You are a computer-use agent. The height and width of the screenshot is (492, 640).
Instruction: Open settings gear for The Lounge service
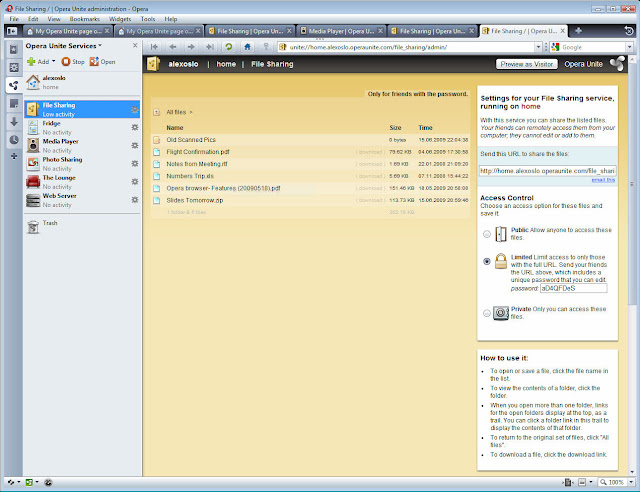(x=135, y=181)
